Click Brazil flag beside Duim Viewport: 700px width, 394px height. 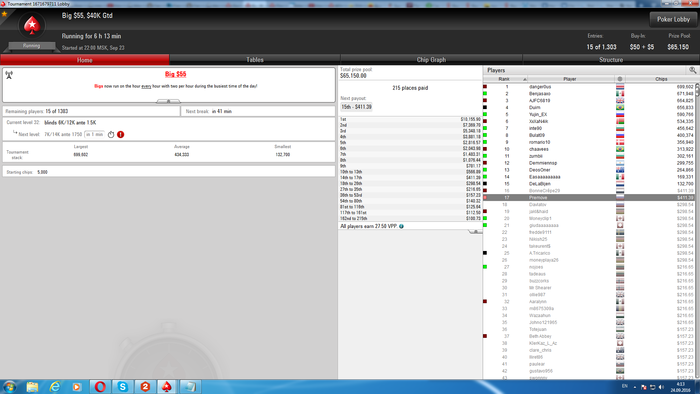pos(620,108)
